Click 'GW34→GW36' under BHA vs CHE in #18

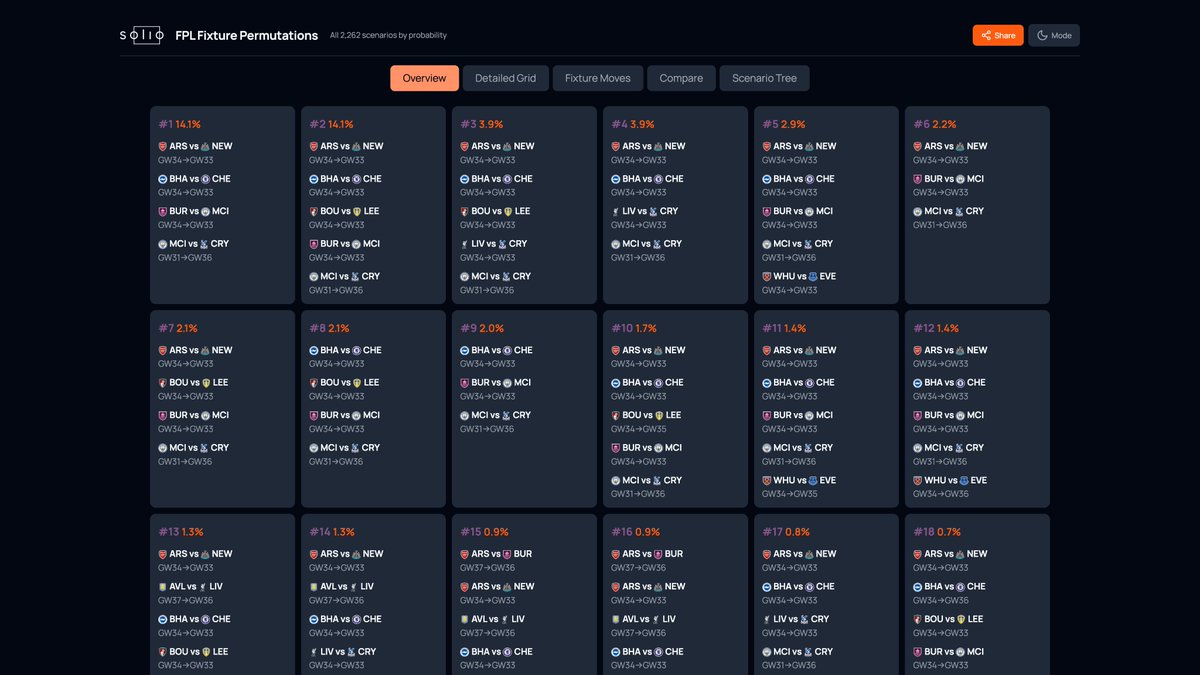[x=940, y=600]
